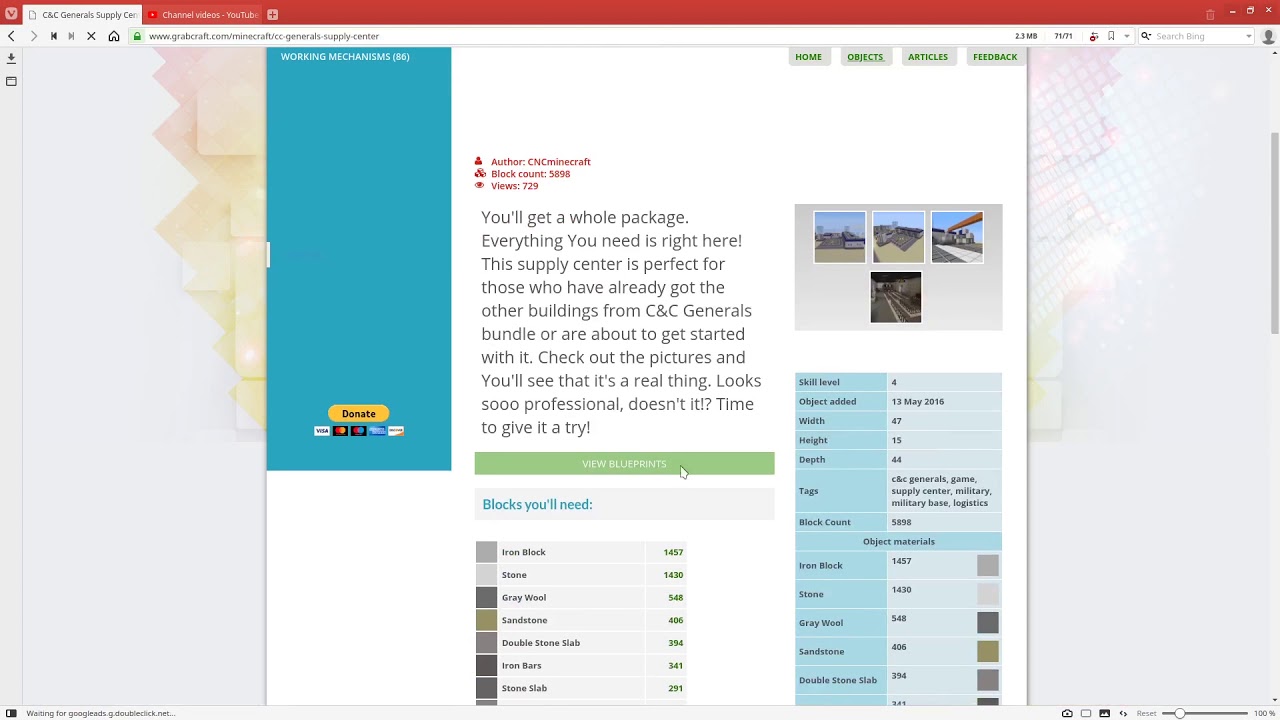Click Sandstone swatch in Object materials table
Image resolution: width=1280 pixels, height=720 pixels.
(987, 652)
